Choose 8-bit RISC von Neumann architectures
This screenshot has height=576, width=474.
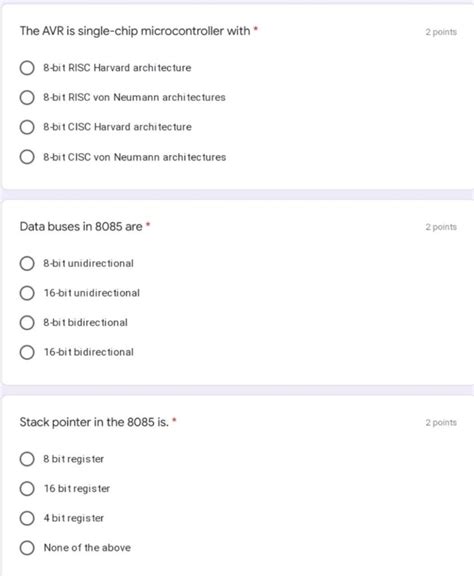click(27, 97)
